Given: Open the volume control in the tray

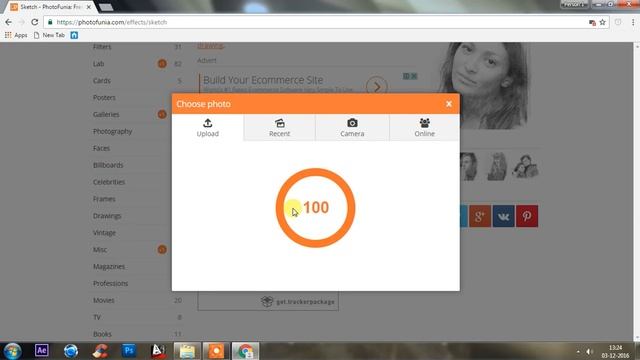Looking at the screenshot, I should (589, 351).
